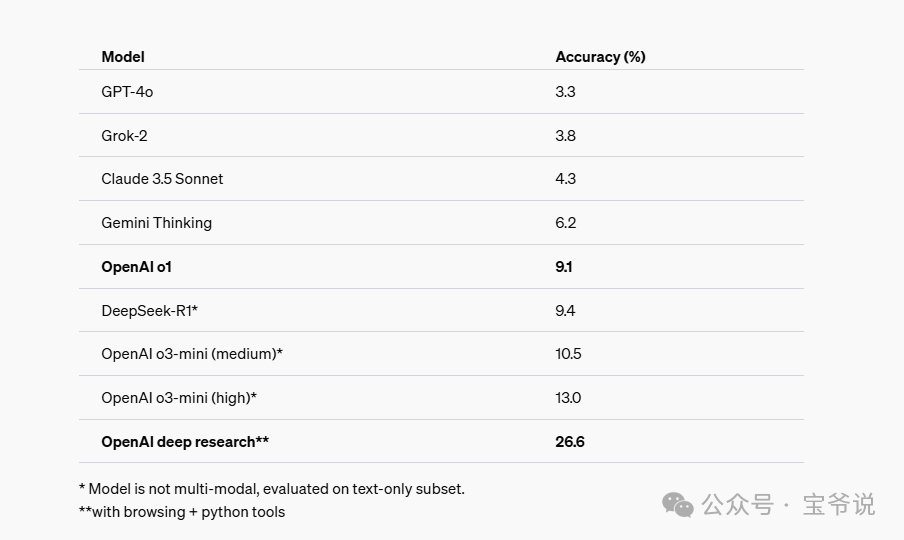Click the browsing + python tools footnote
This screenshot has height=540, width=904.
tap(182, 512)
